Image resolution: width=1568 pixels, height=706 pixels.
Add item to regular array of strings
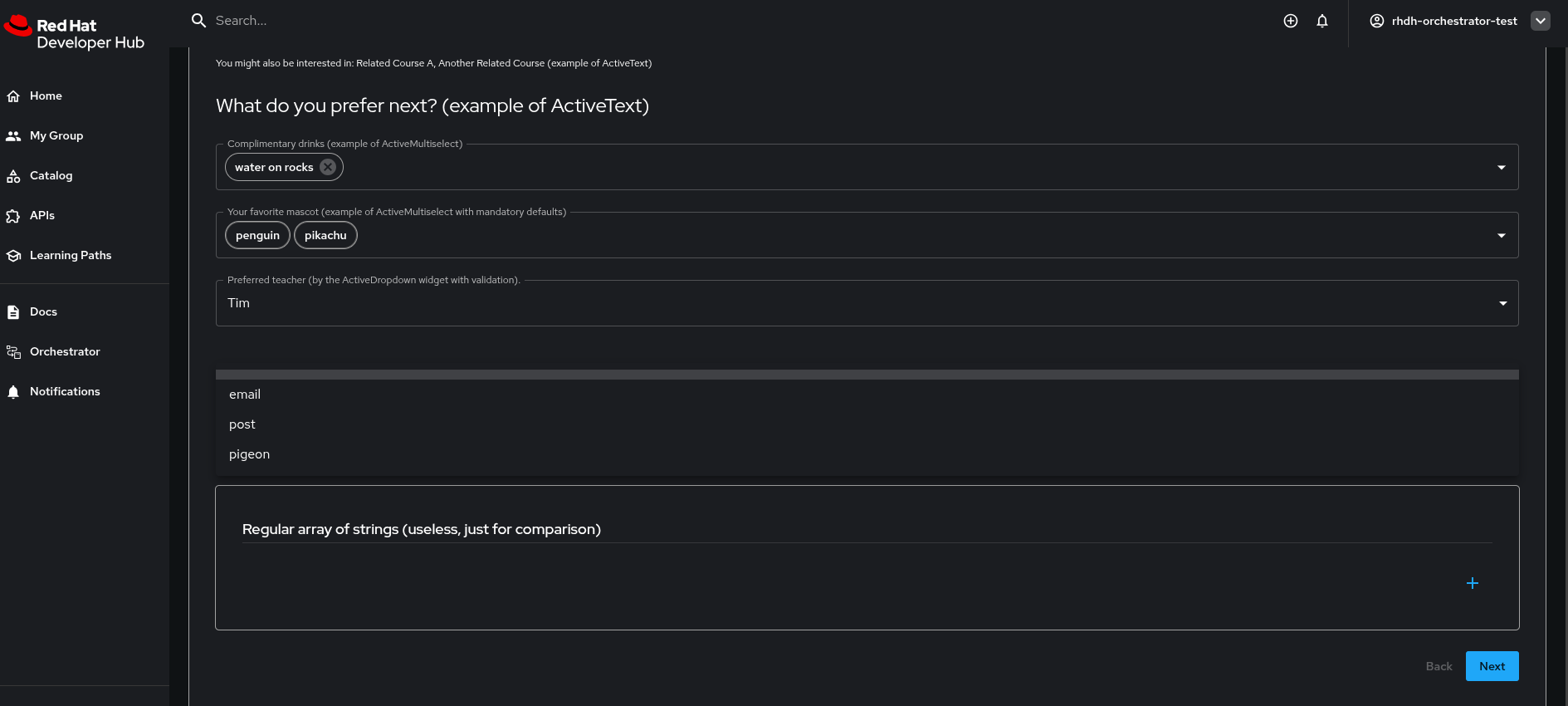(x=1472, y=583)
